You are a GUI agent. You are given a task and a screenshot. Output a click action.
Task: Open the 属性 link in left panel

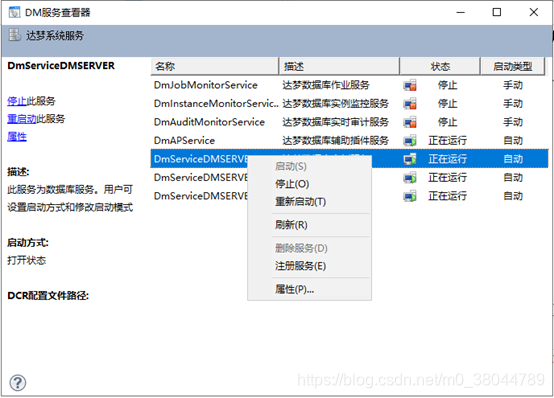click(x=17, y=136)
